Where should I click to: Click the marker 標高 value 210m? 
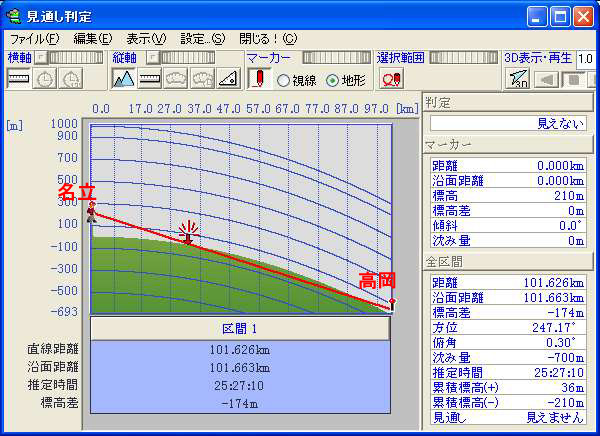(x=569, y=196)
